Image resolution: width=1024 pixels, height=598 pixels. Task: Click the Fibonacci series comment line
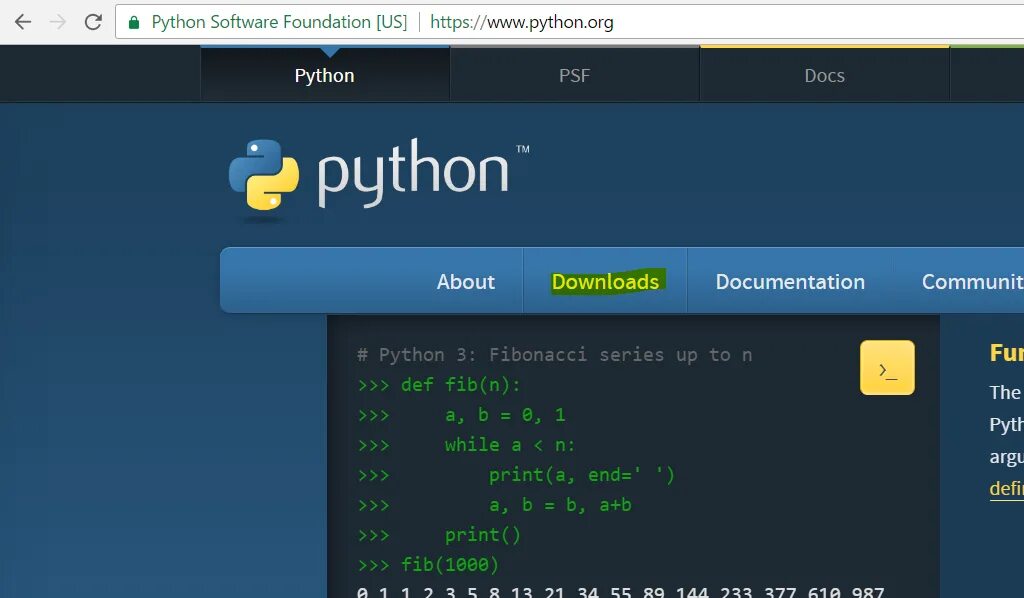[x=554, y=354]
